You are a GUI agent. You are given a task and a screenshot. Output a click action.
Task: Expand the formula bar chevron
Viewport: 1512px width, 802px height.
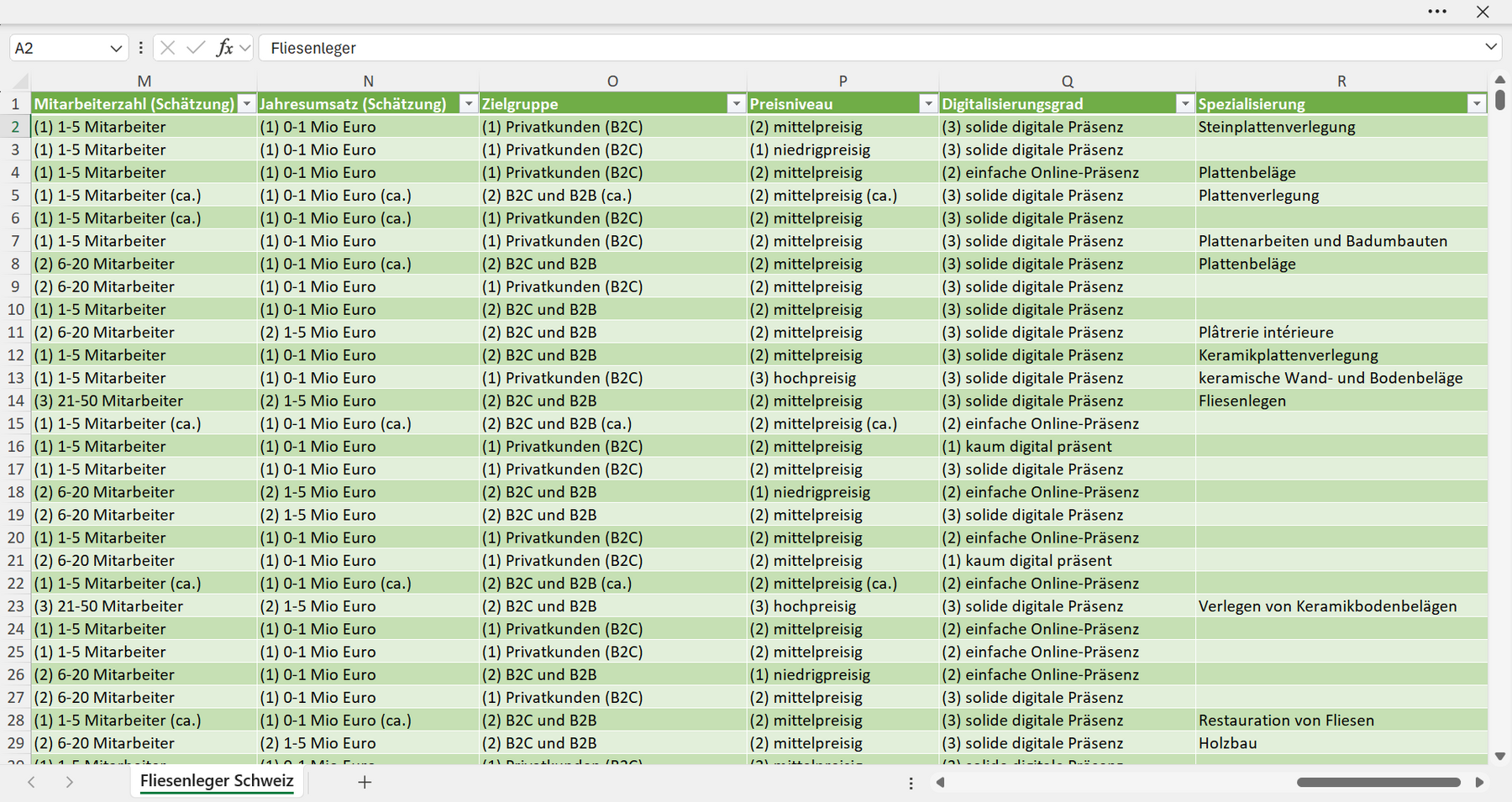click(1491, 47)
